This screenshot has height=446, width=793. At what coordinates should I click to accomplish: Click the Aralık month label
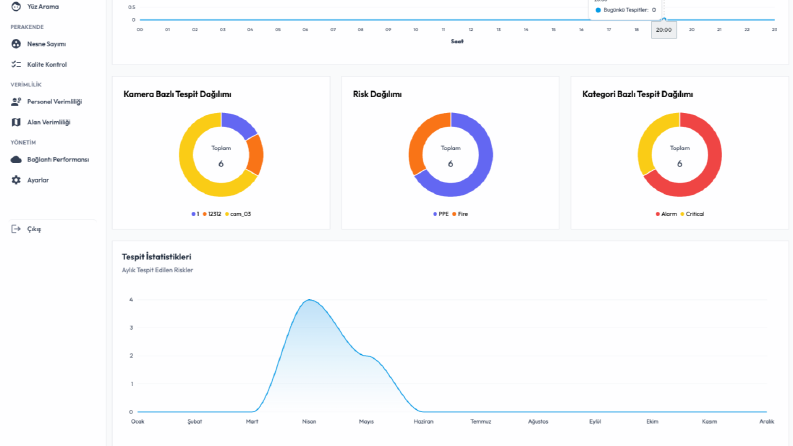[767, 421]
